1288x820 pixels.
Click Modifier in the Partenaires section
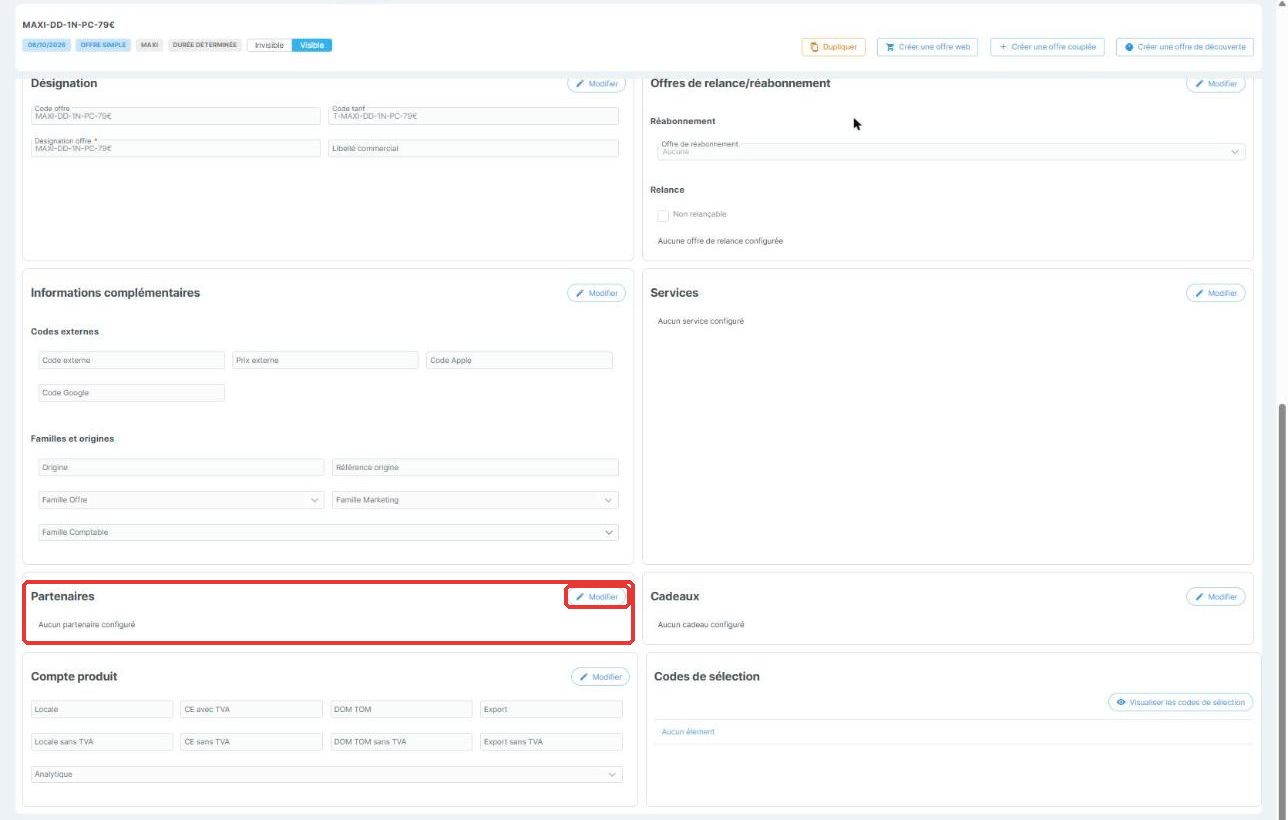pyautogui.click(x=597, y=597)
